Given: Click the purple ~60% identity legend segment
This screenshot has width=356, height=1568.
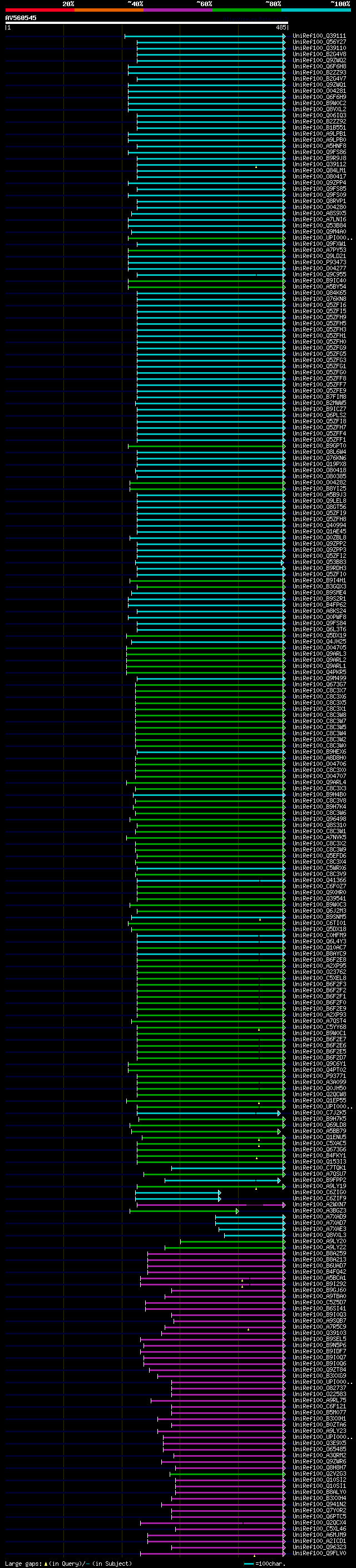Looking at the screenshot, I should (179, 10).
